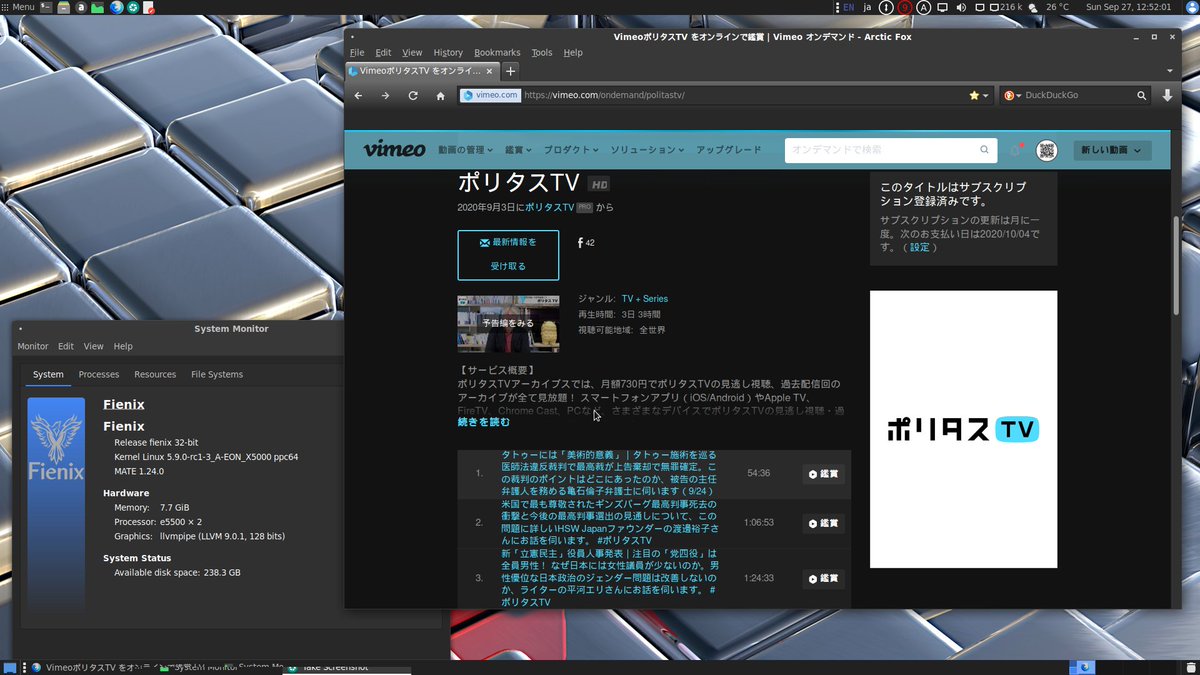Click 鑑賞 button for episode 1 (54:36)
The width and height of the screenshot is (1200, 675).
point(824,474)
